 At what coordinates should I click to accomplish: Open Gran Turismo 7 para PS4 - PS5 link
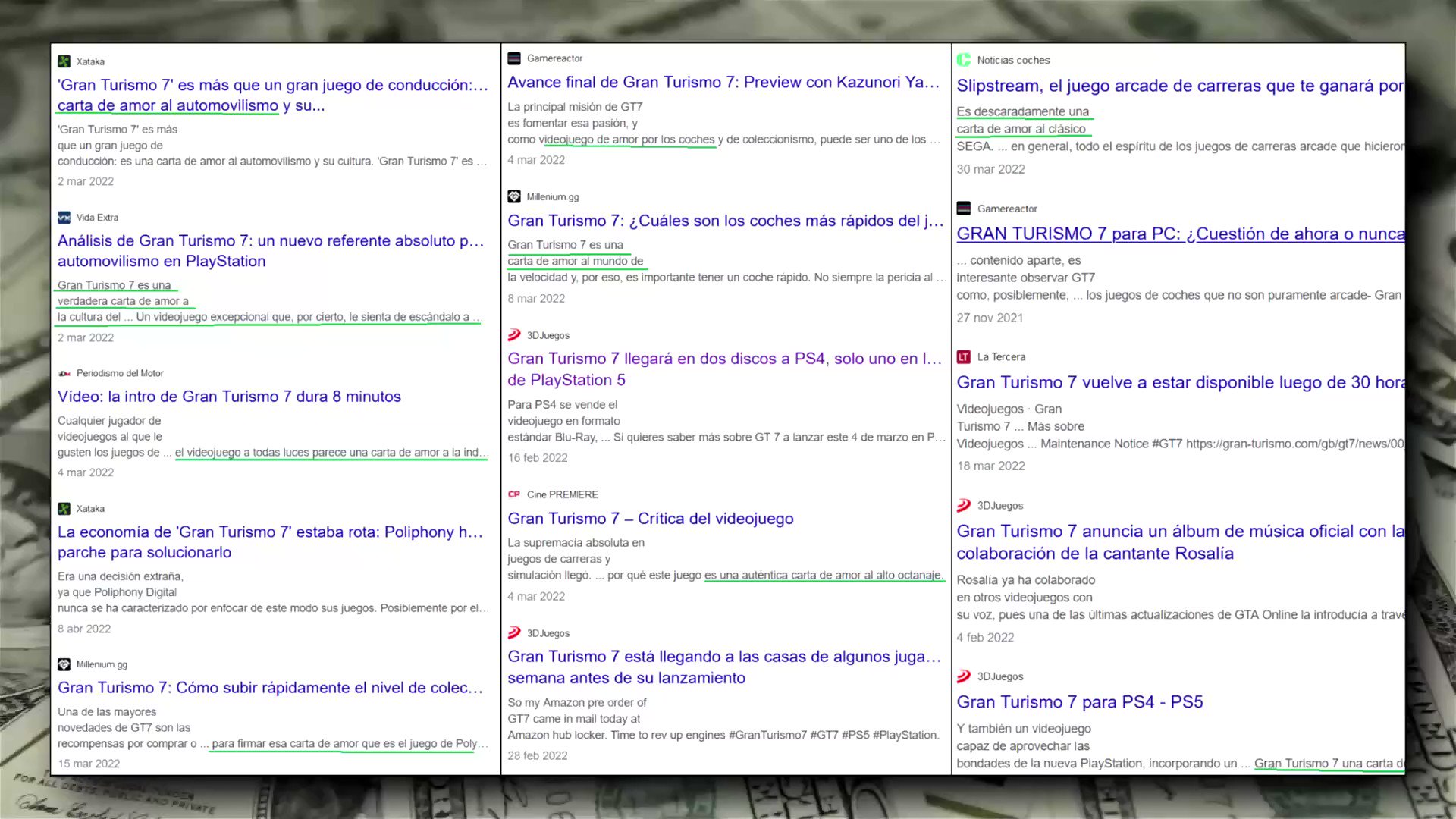pyautogui.click(x=1080, y=702)
